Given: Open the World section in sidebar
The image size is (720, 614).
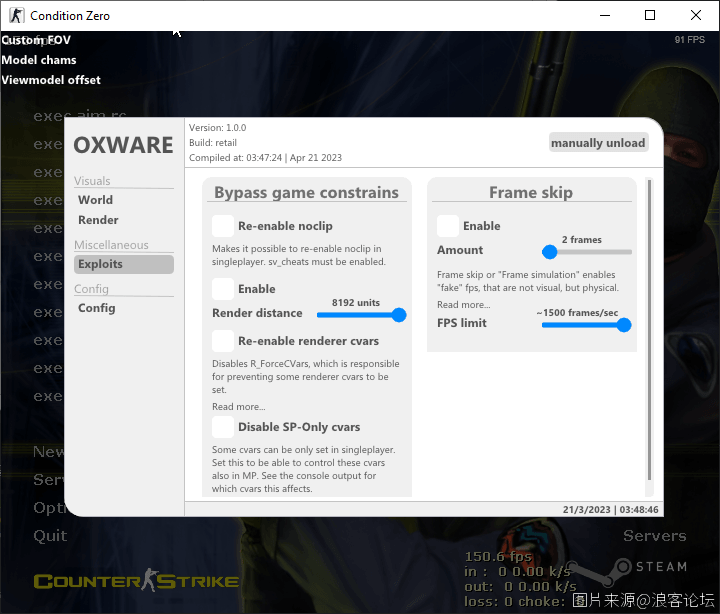Looking at the screenshot, I should click(95, 200).
